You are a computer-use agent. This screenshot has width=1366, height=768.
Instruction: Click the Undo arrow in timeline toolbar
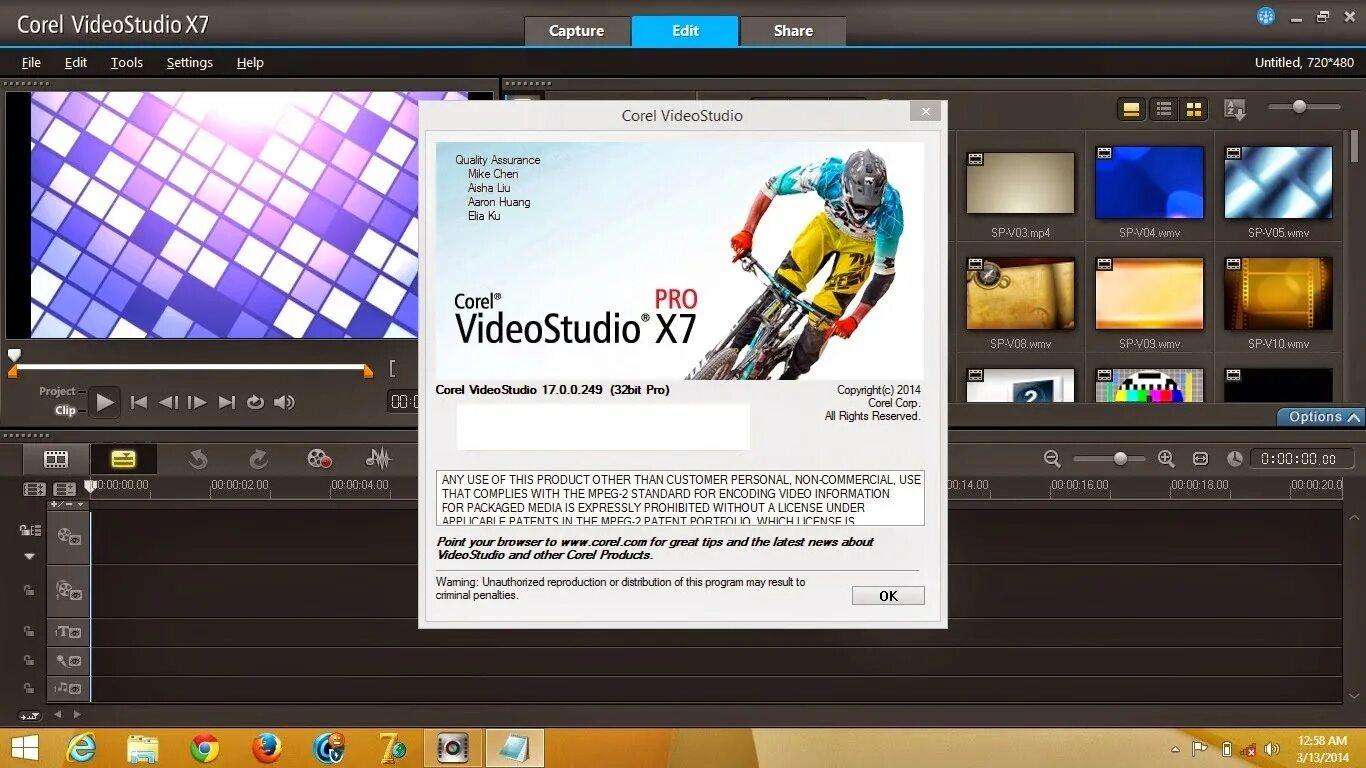coord(198,459)
